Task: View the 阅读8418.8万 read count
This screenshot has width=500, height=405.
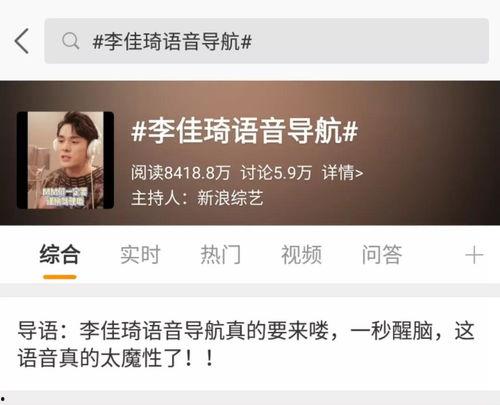Action: click(x=180, y=173)
